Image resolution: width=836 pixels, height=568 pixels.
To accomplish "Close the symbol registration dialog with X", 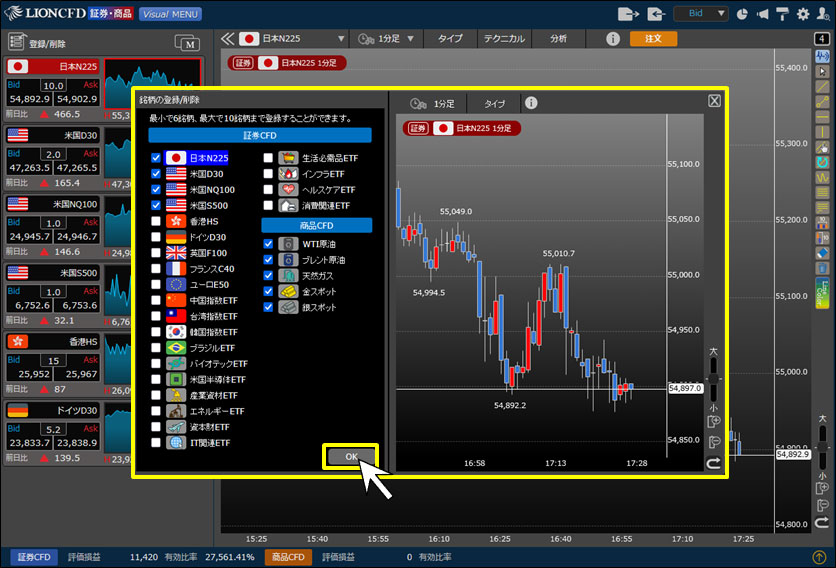I will pos(714,100).
